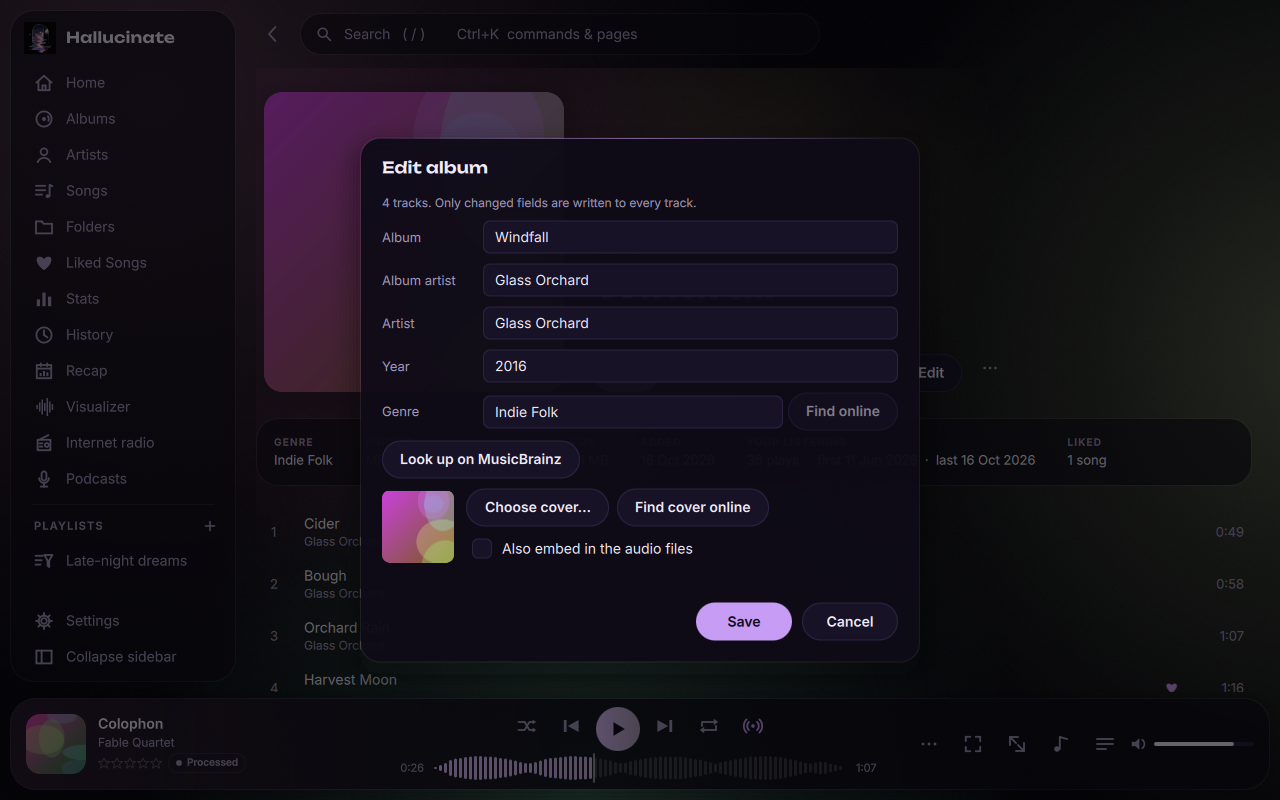
Task: Go to Albums in sidebar
Action: click(124, 119)
